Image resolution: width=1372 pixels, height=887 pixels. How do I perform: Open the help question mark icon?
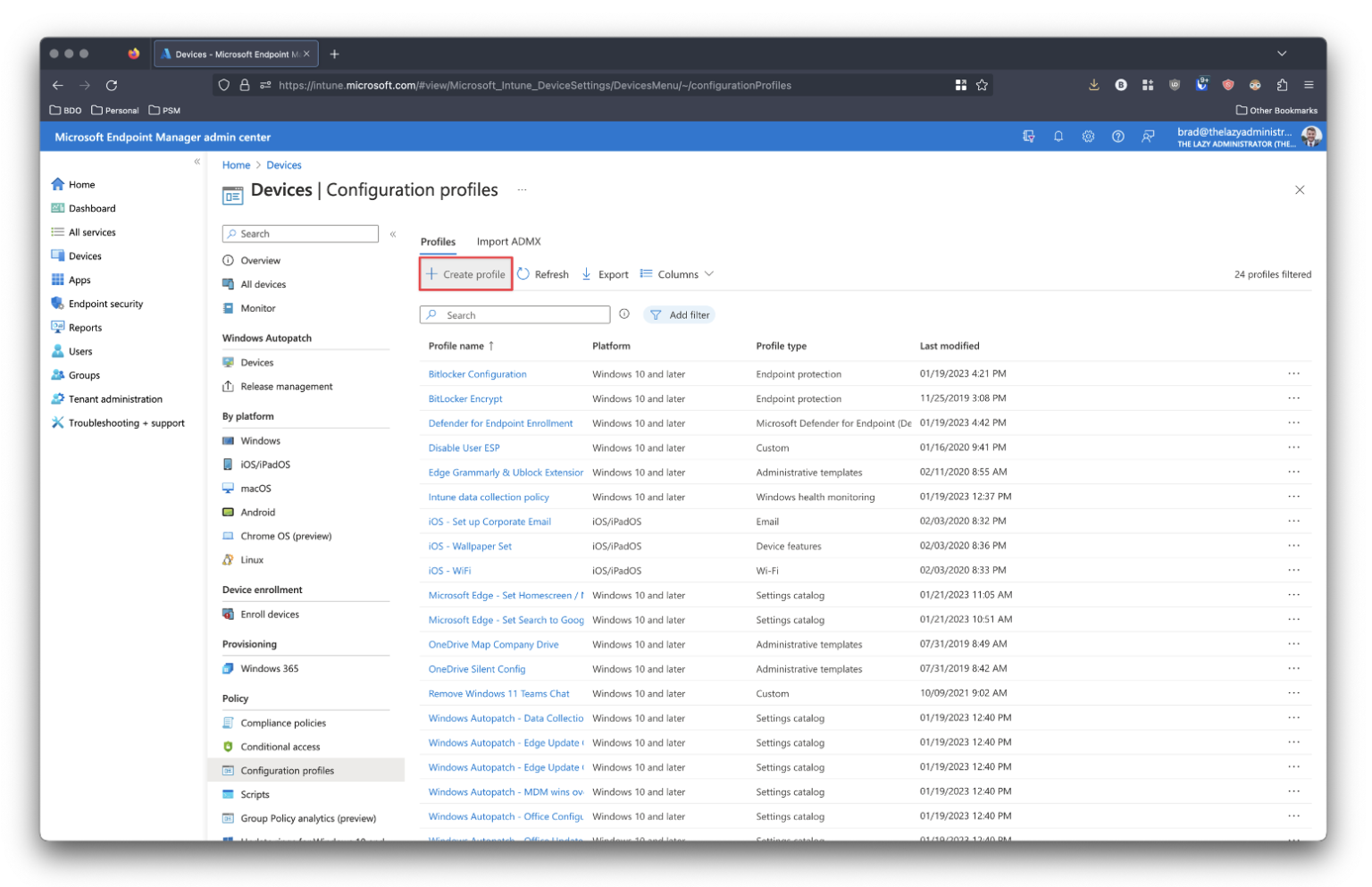1117,137
